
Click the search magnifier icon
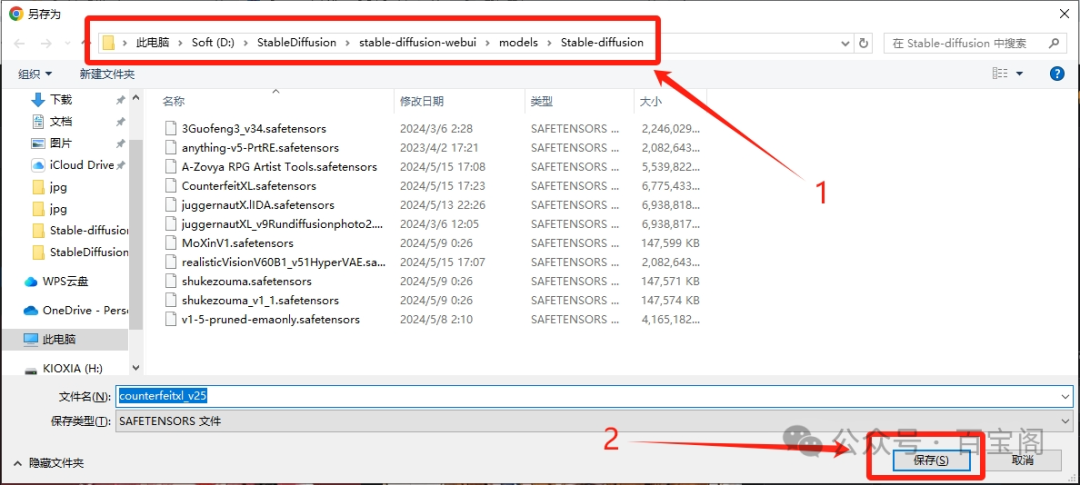click(x=1053, y=43)
